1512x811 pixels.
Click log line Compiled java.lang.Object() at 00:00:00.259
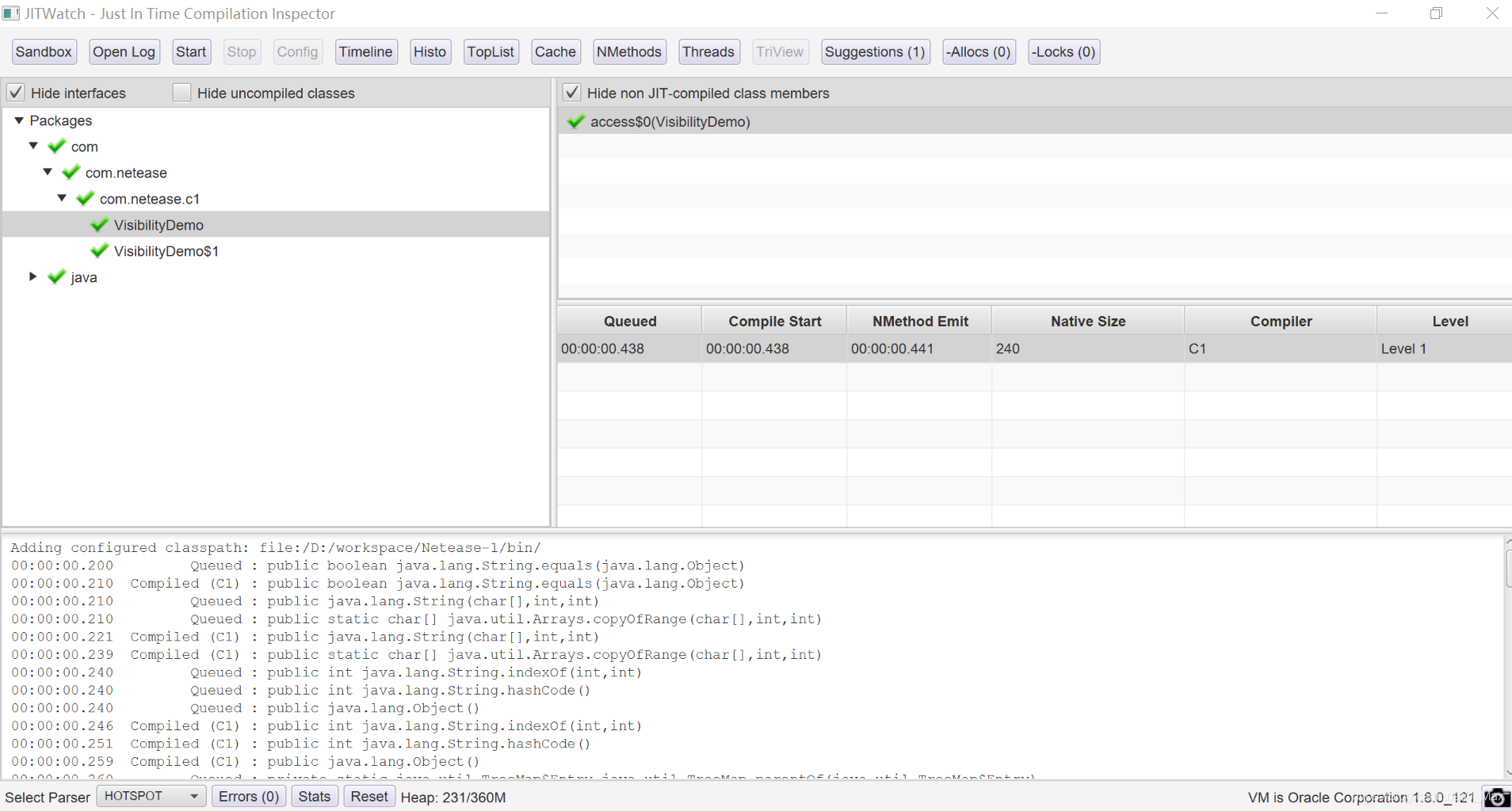245,761
